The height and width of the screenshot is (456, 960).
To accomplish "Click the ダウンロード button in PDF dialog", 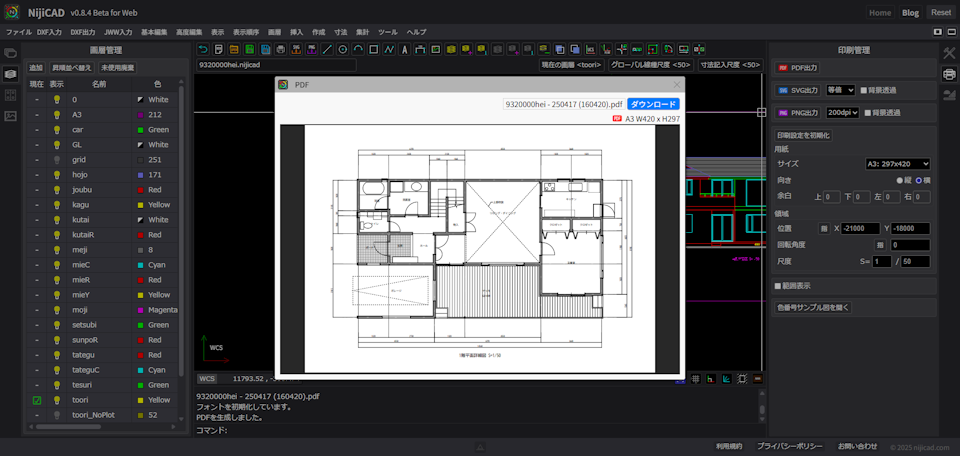I will [653, 104].
